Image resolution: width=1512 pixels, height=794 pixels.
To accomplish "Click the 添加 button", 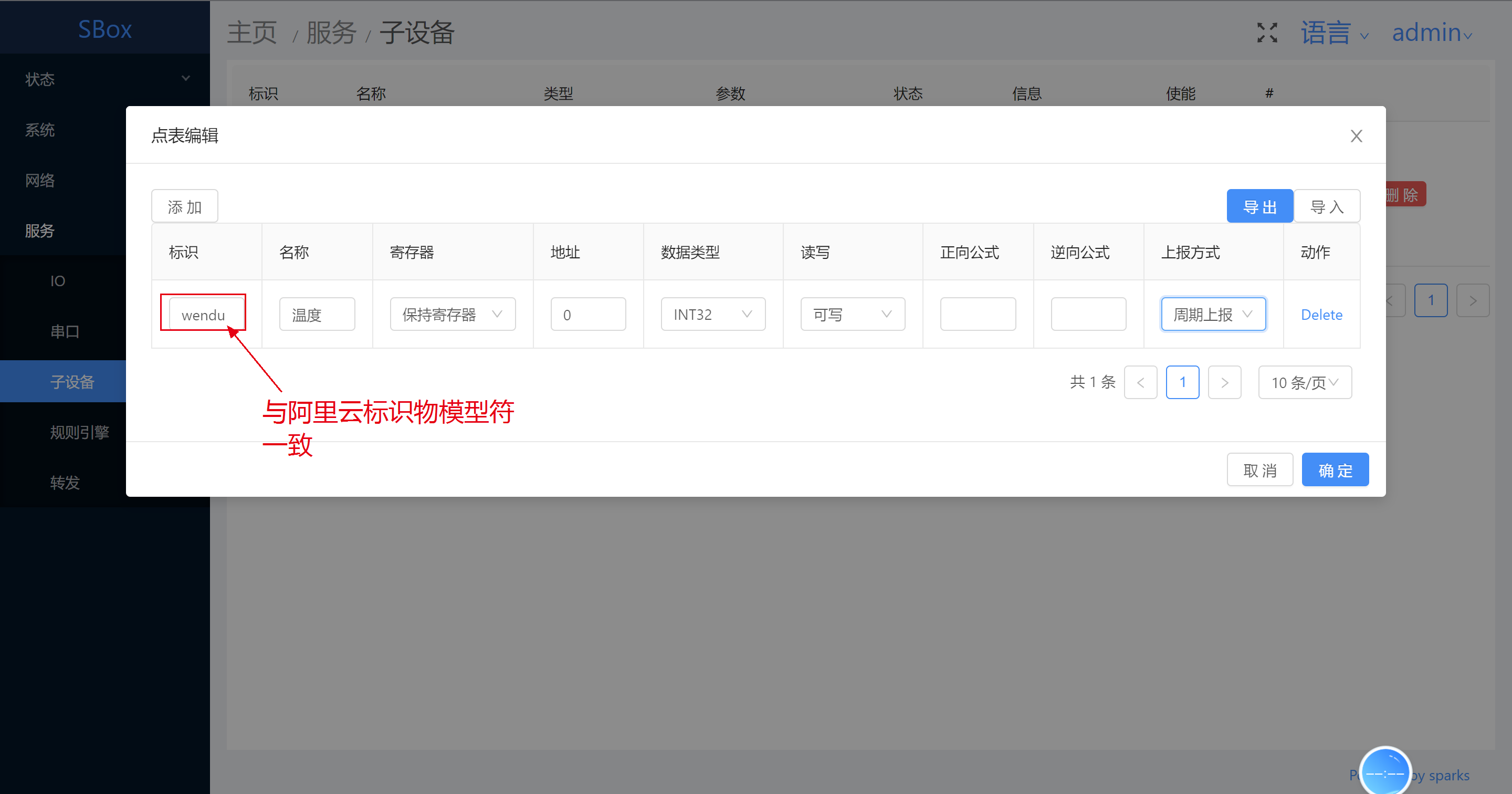I will (x=184, y=207).
